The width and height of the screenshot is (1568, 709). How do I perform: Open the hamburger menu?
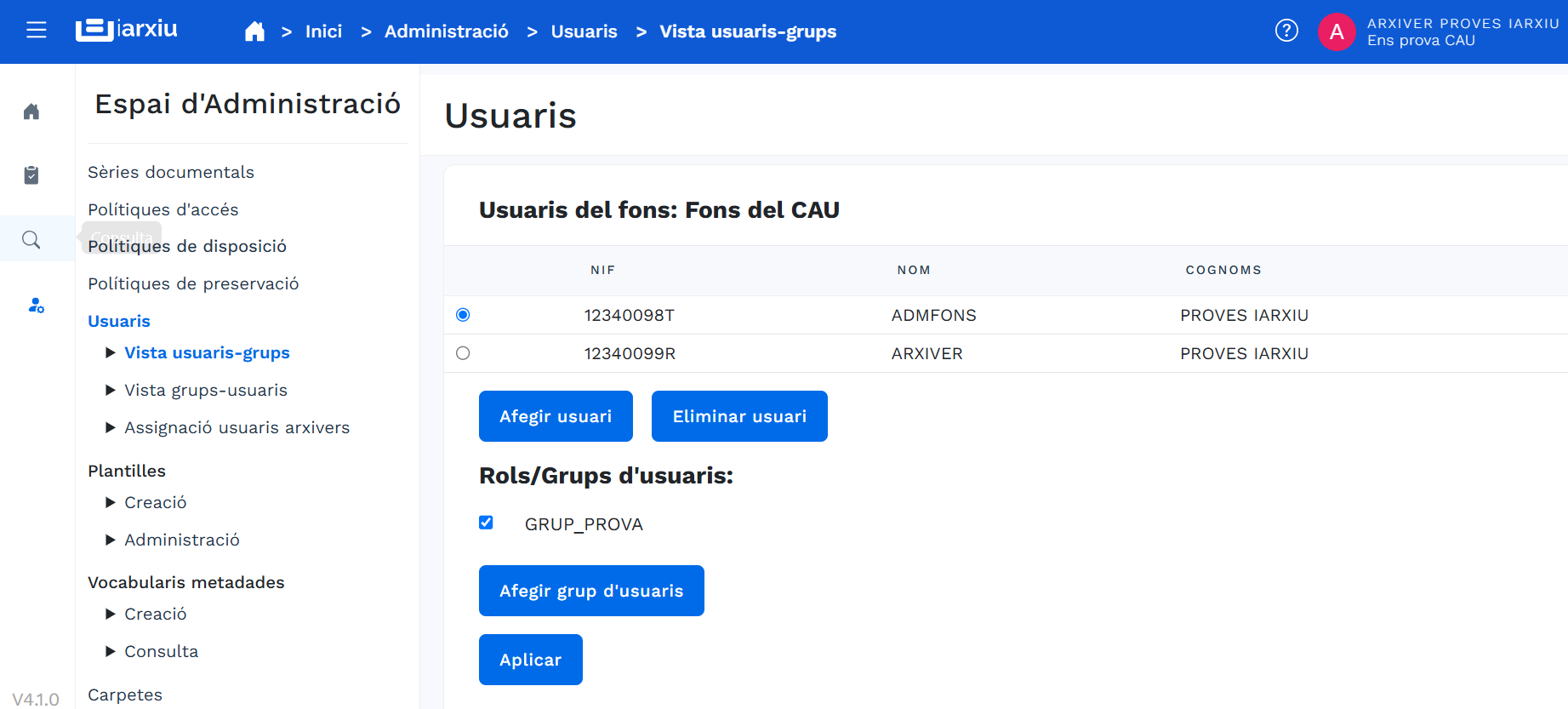tap(36, 31)
